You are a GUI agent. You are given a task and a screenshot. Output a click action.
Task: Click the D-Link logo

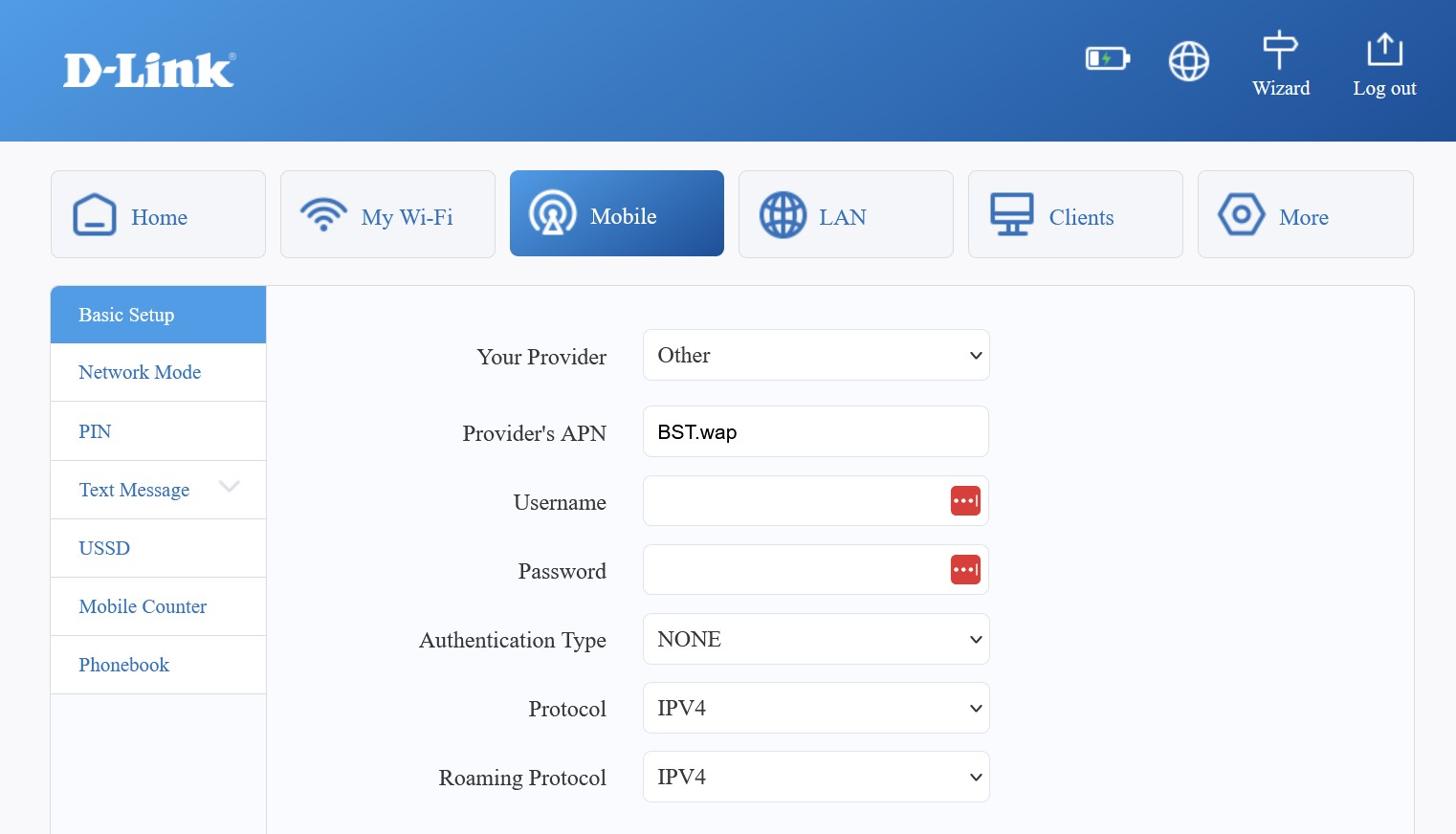pos(149,71)
